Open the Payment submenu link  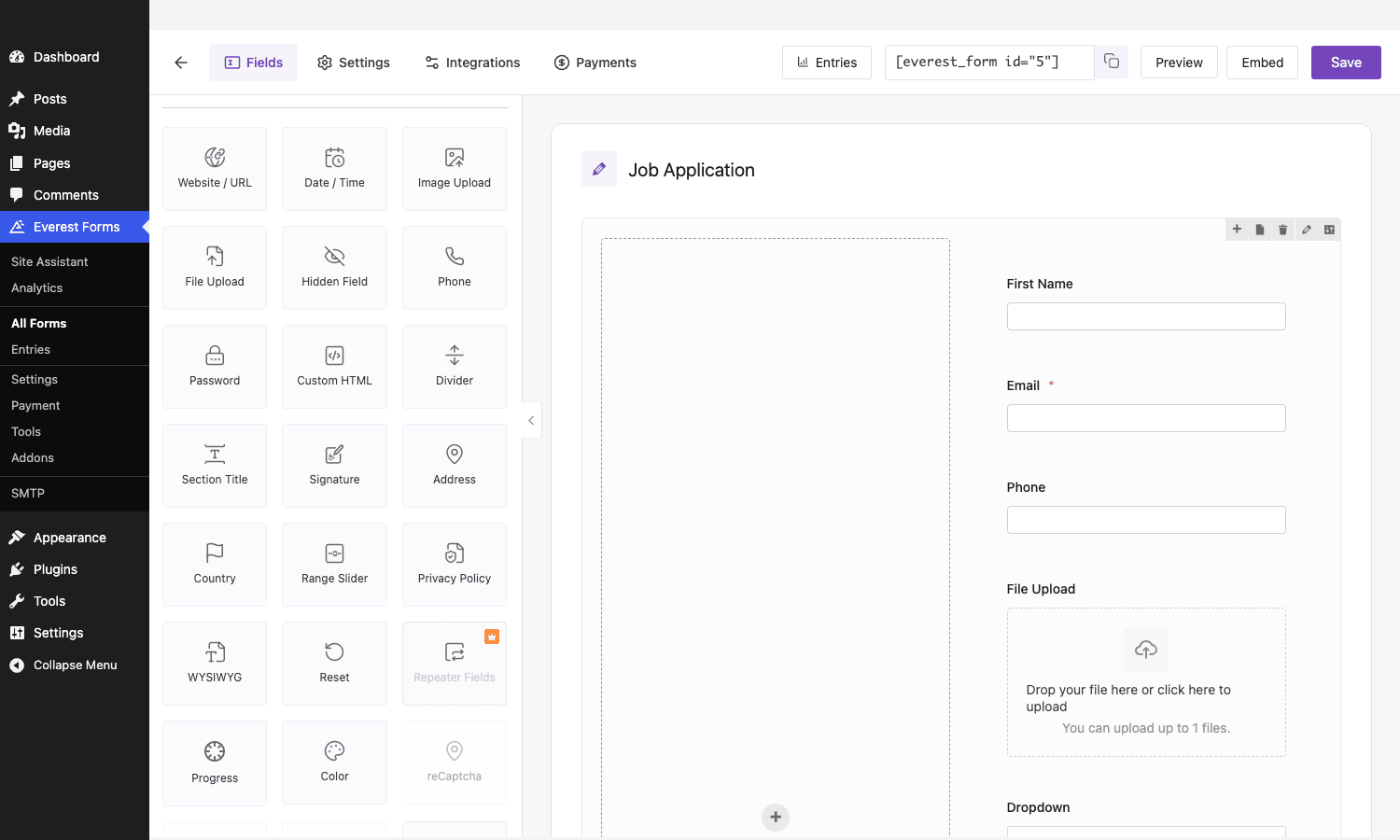(35, 406)
